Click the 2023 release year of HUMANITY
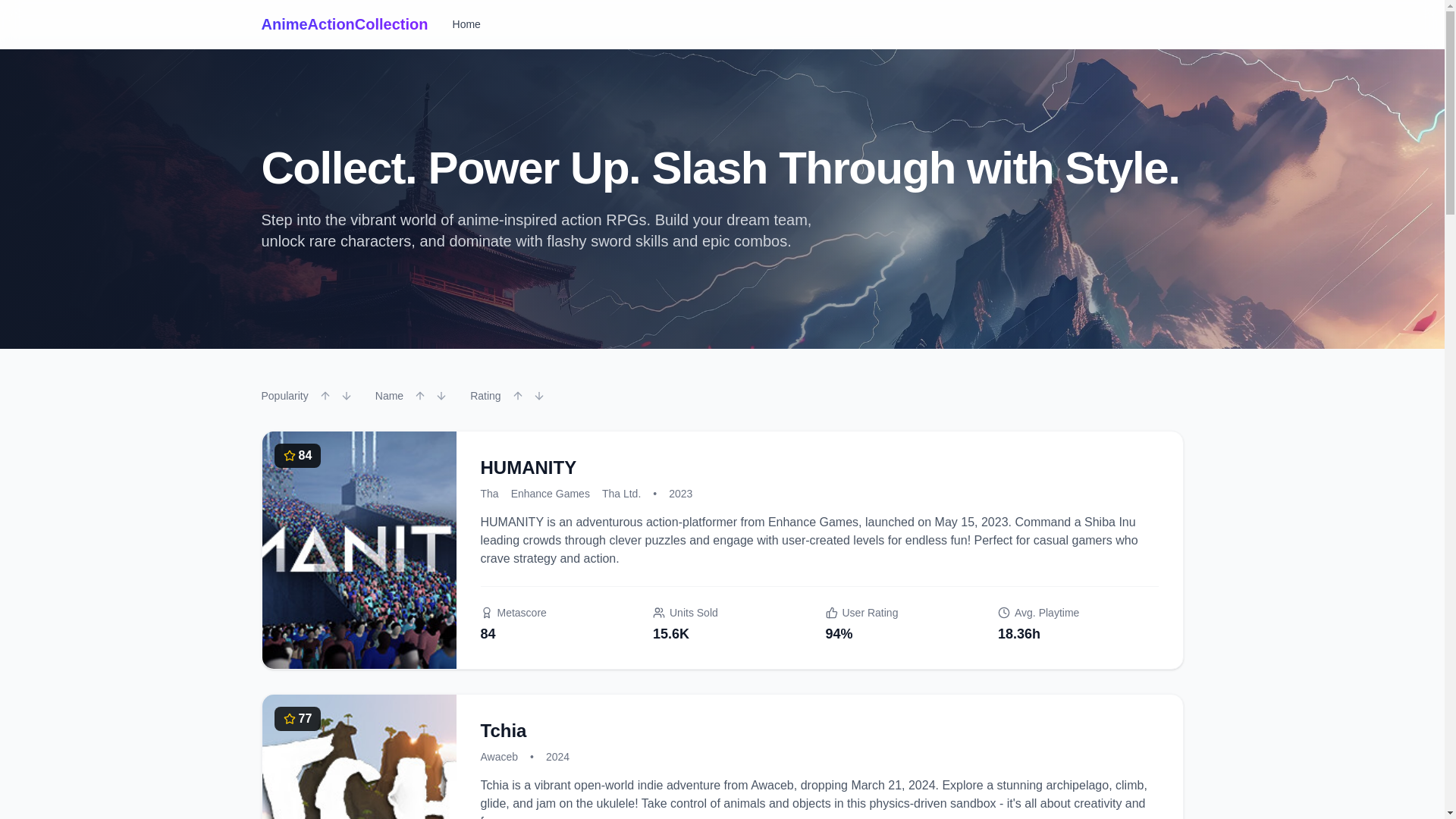 [x=681, y=494]
